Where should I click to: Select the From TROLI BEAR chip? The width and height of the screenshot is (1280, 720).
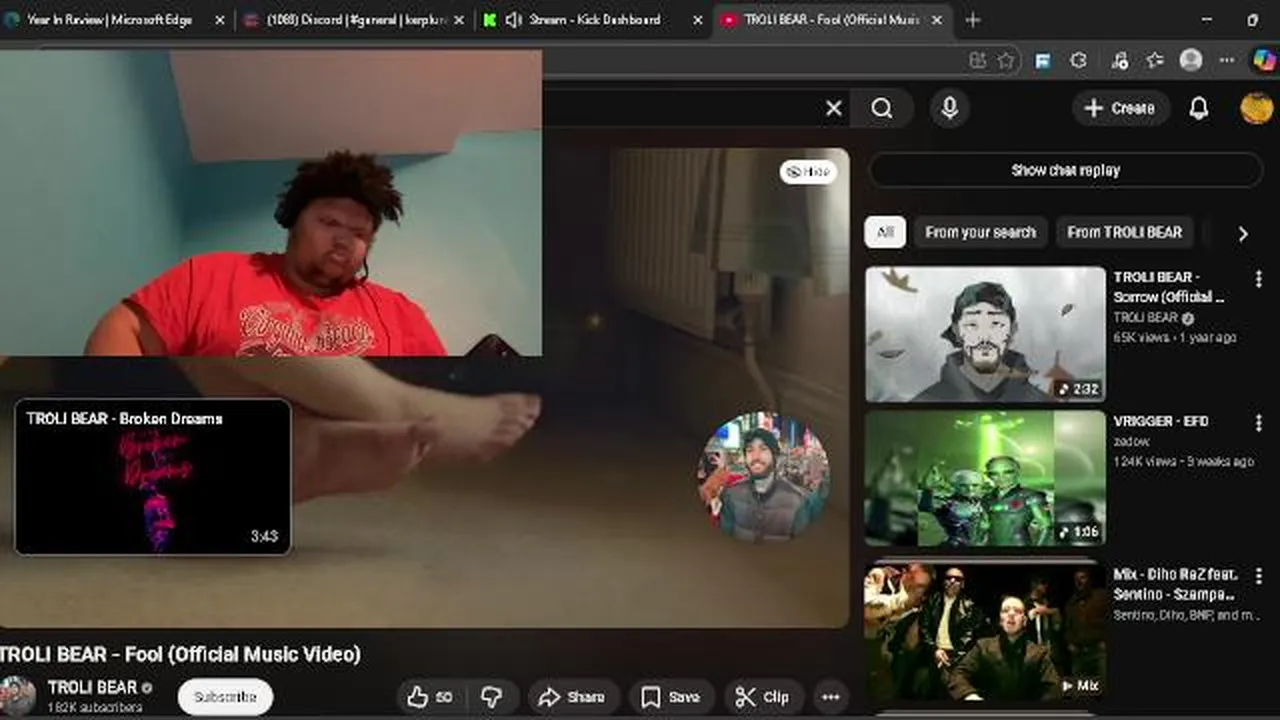pos(1124,232)
